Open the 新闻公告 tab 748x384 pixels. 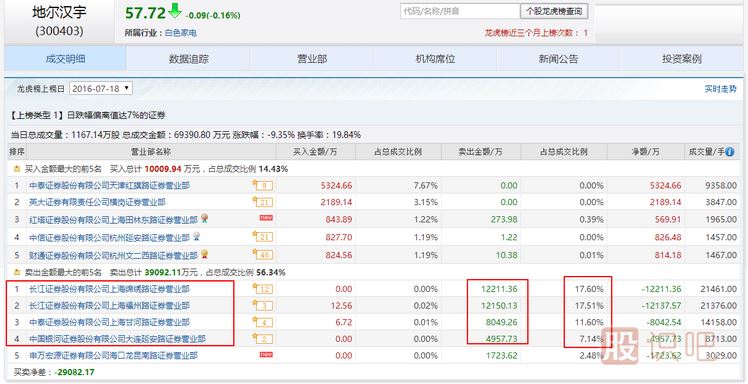(558, 59)
